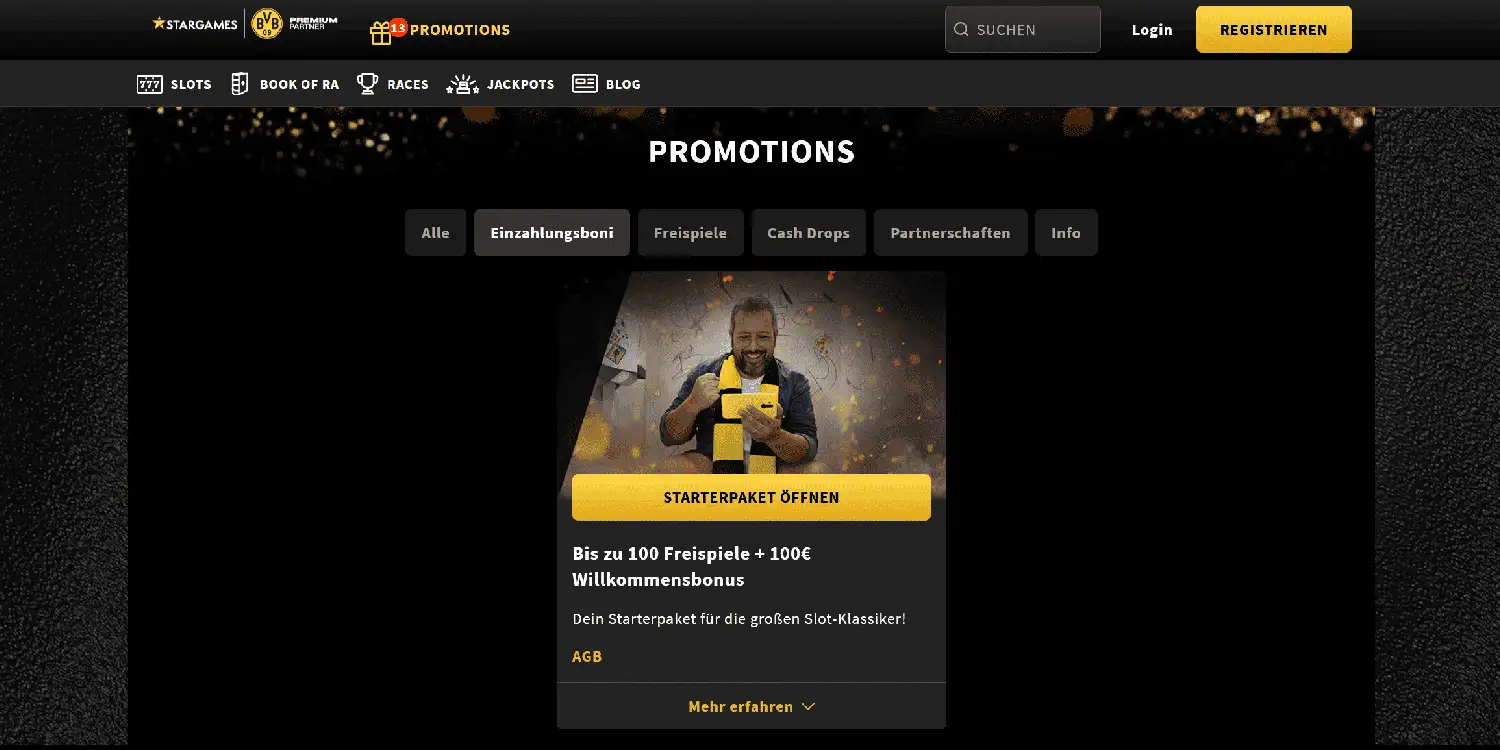Select the Info filter tab
The width and height of the screenshot is (1500, 750).
coord(1066,233)
